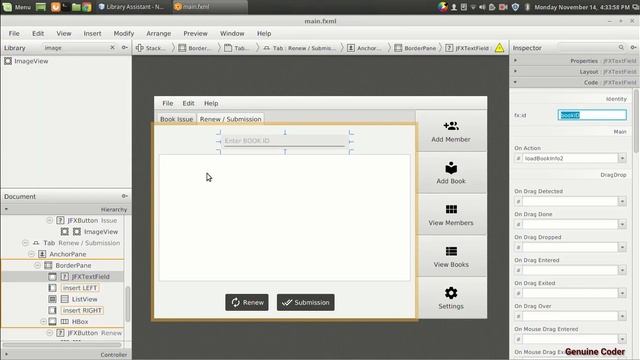Click the View Books button
Image resolution: width=640 pixels, height=360 pixels.
pyautogui.click(x=451, y=257)
